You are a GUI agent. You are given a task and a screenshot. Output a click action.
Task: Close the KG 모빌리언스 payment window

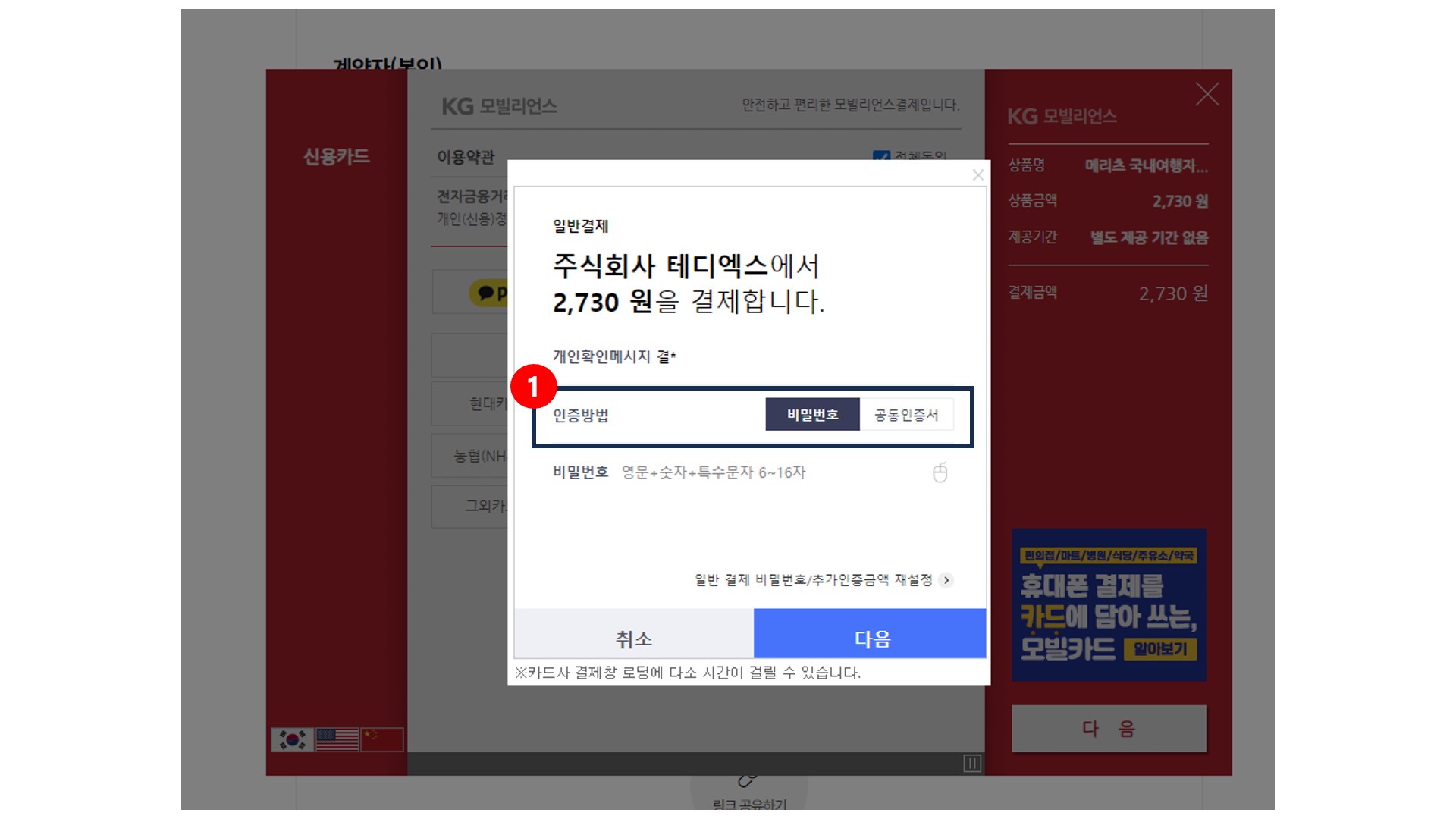tap(1207, 94)
